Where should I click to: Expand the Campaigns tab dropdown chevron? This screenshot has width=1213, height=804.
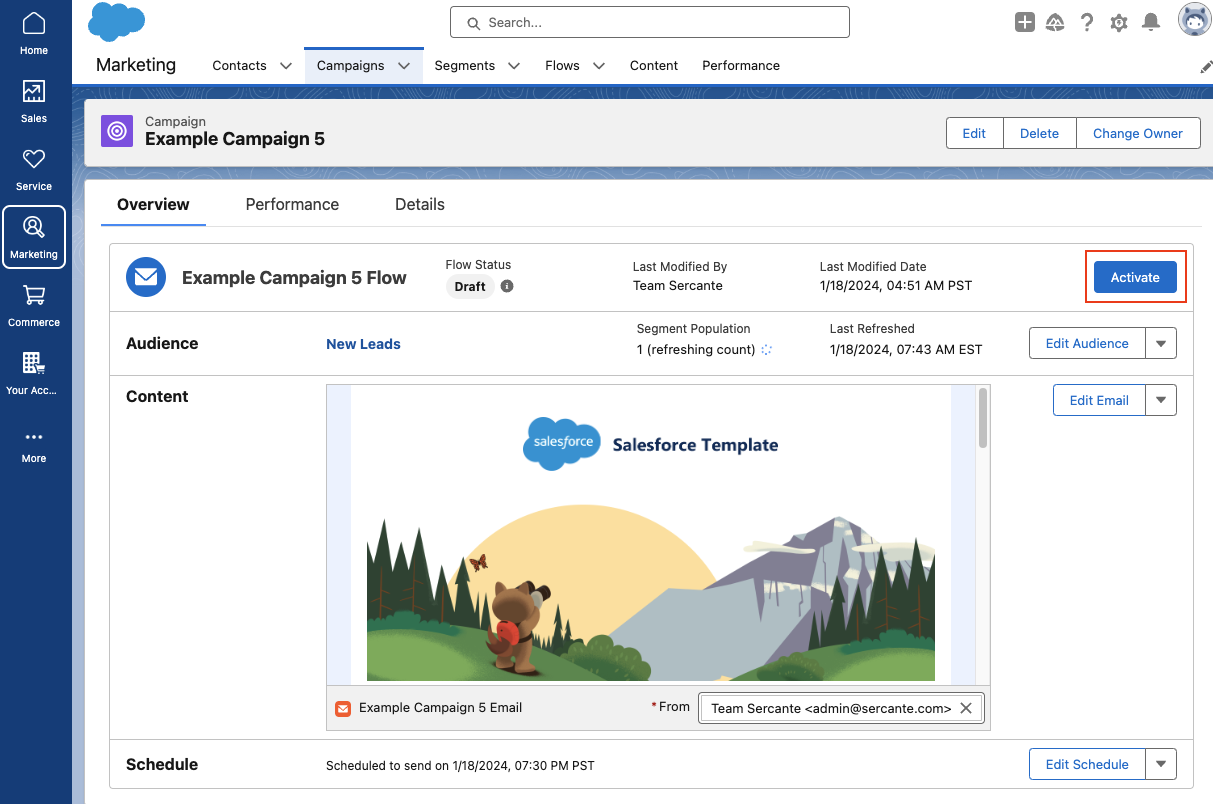(x=404, y=66)
